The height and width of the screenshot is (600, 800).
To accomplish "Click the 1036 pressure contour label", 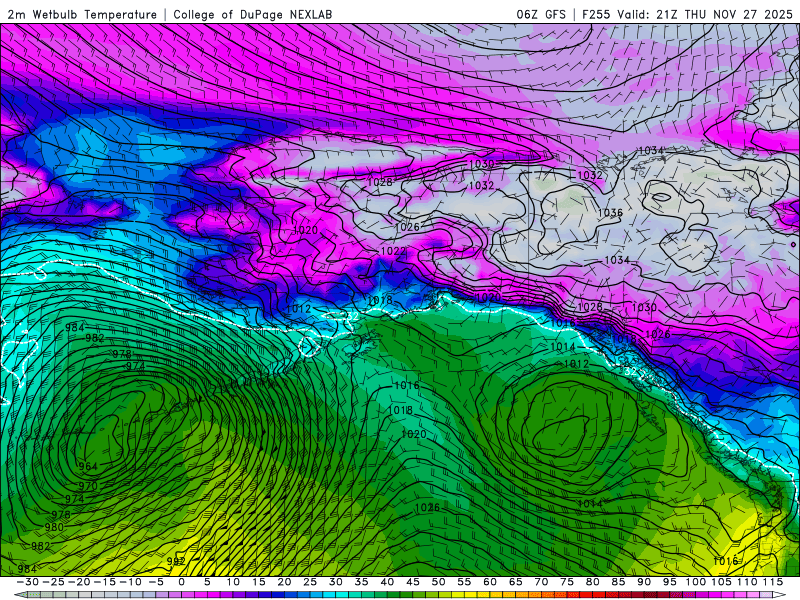I will pyautogui.click(x=610, y=213).
